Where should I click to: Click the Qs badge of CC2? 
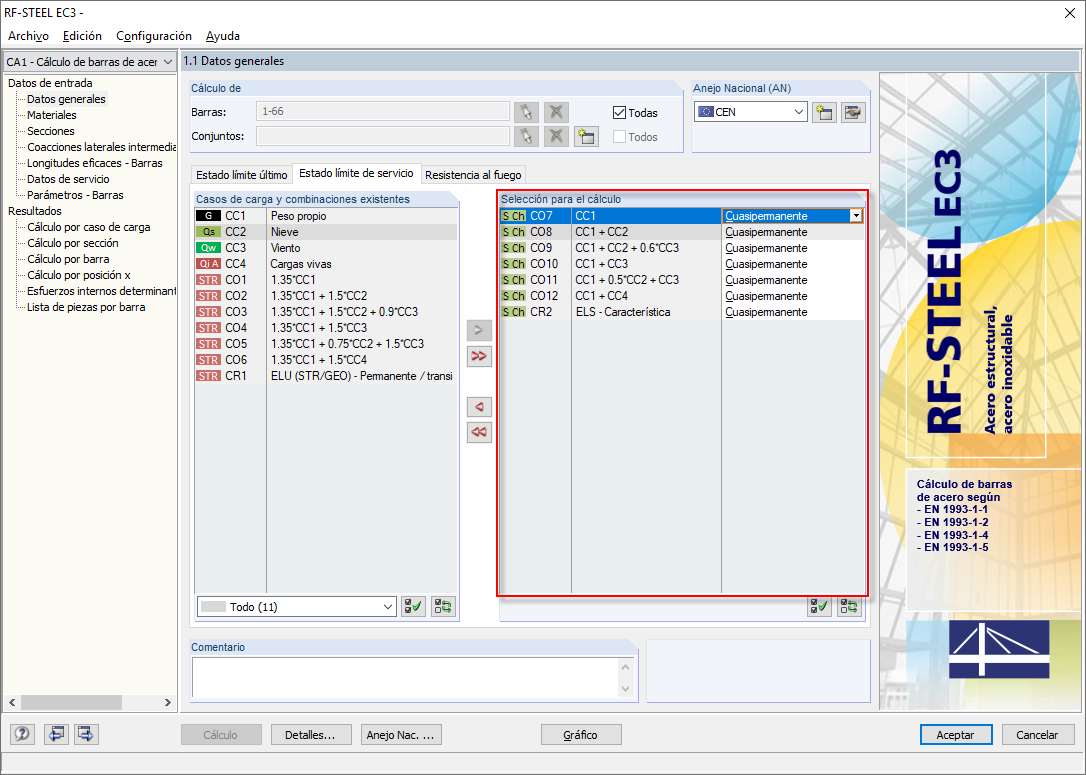[208, 232]
